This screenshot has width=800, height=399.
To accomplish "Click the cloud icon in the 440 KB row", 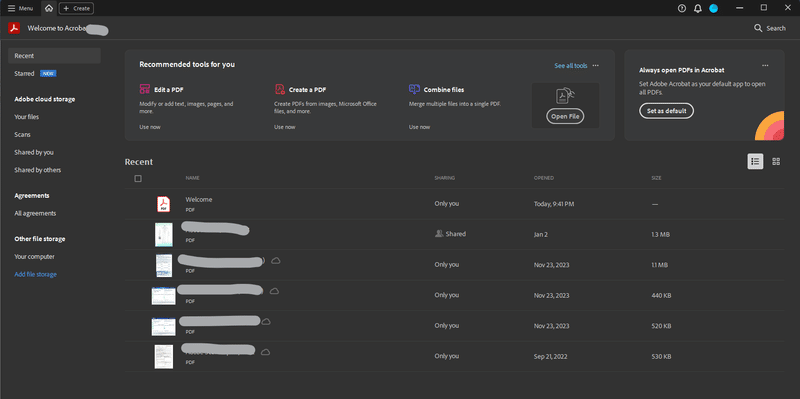I will [x=274, y=291].
